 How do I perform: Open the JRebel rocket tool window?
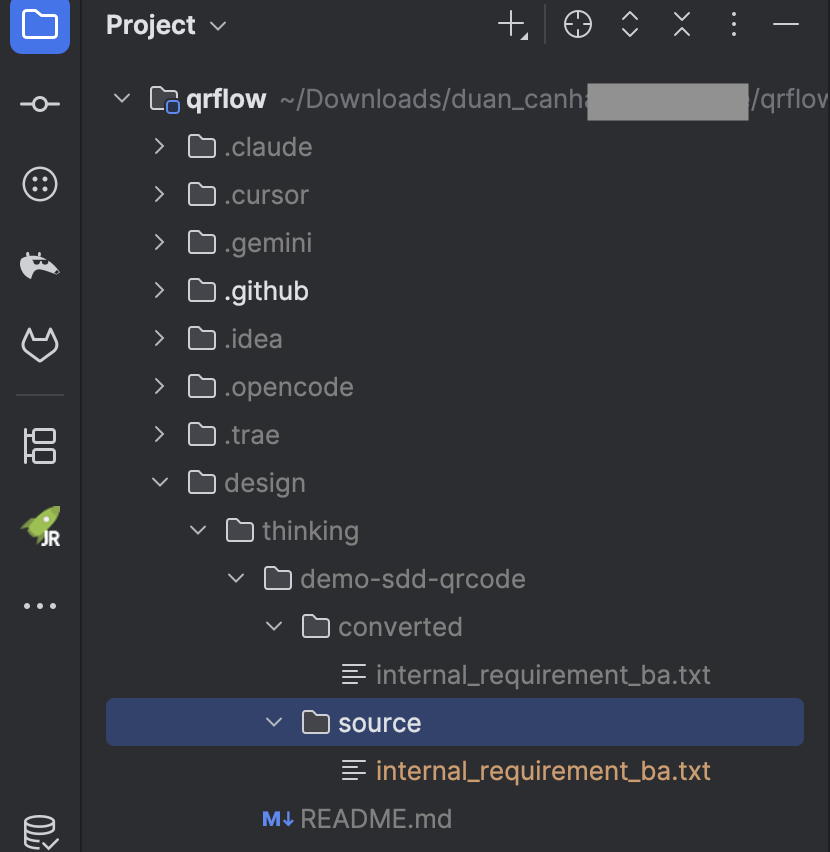[x=40, y=526]
